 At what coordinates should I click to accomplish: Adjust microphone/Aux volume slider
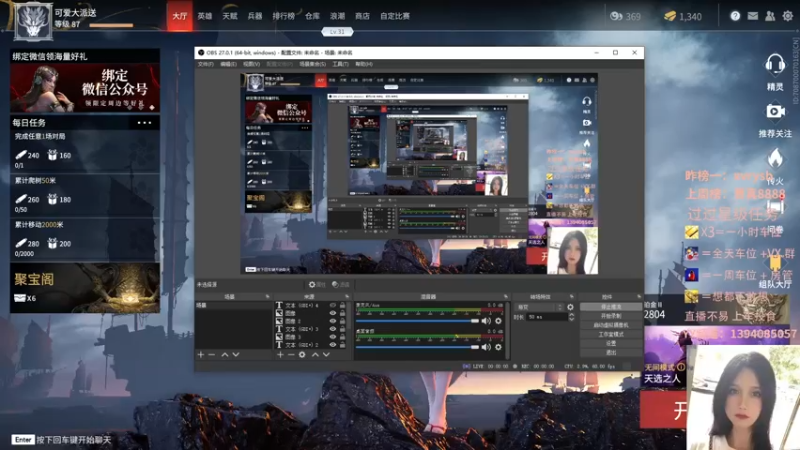tap(417, 321)
